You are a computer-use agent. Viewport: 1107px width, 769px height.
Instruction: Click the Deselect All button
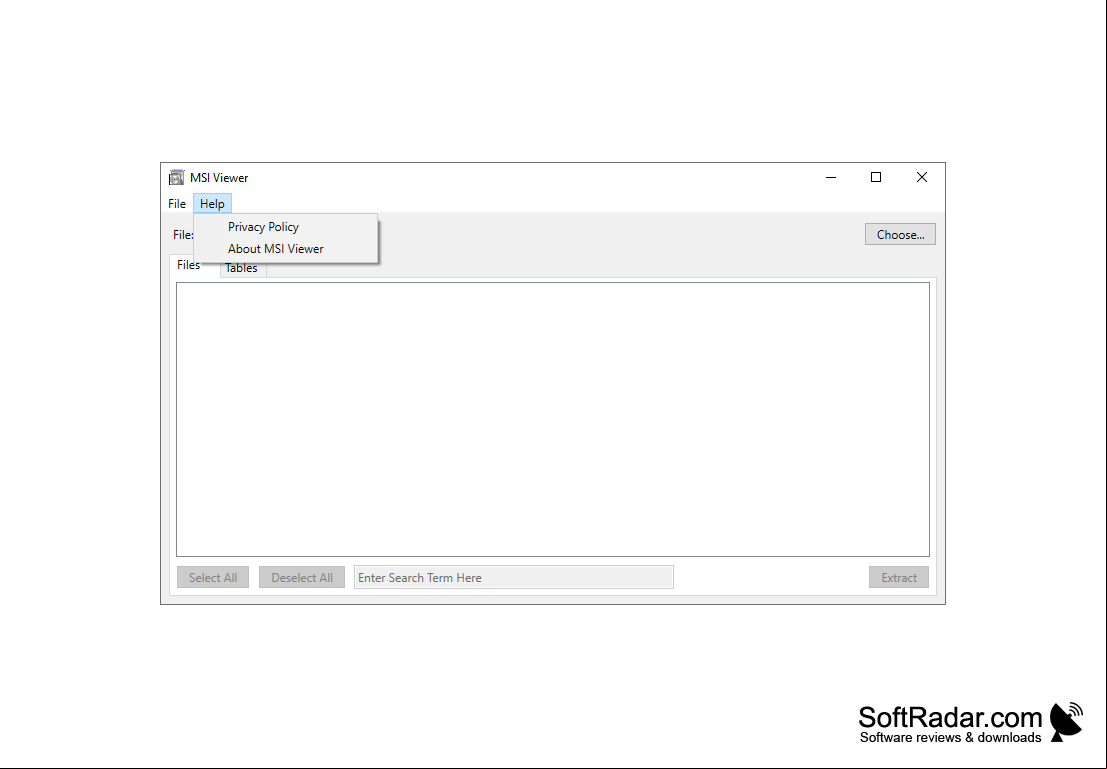(x=301, y=578)
